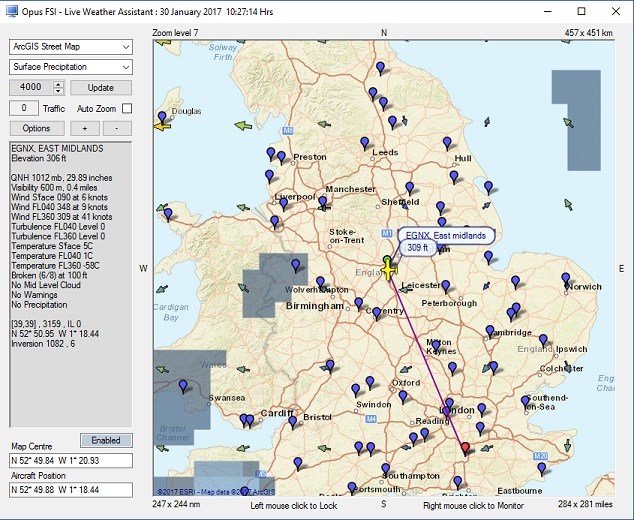Click the 309 ft altitude label

(x=418, y=247)
